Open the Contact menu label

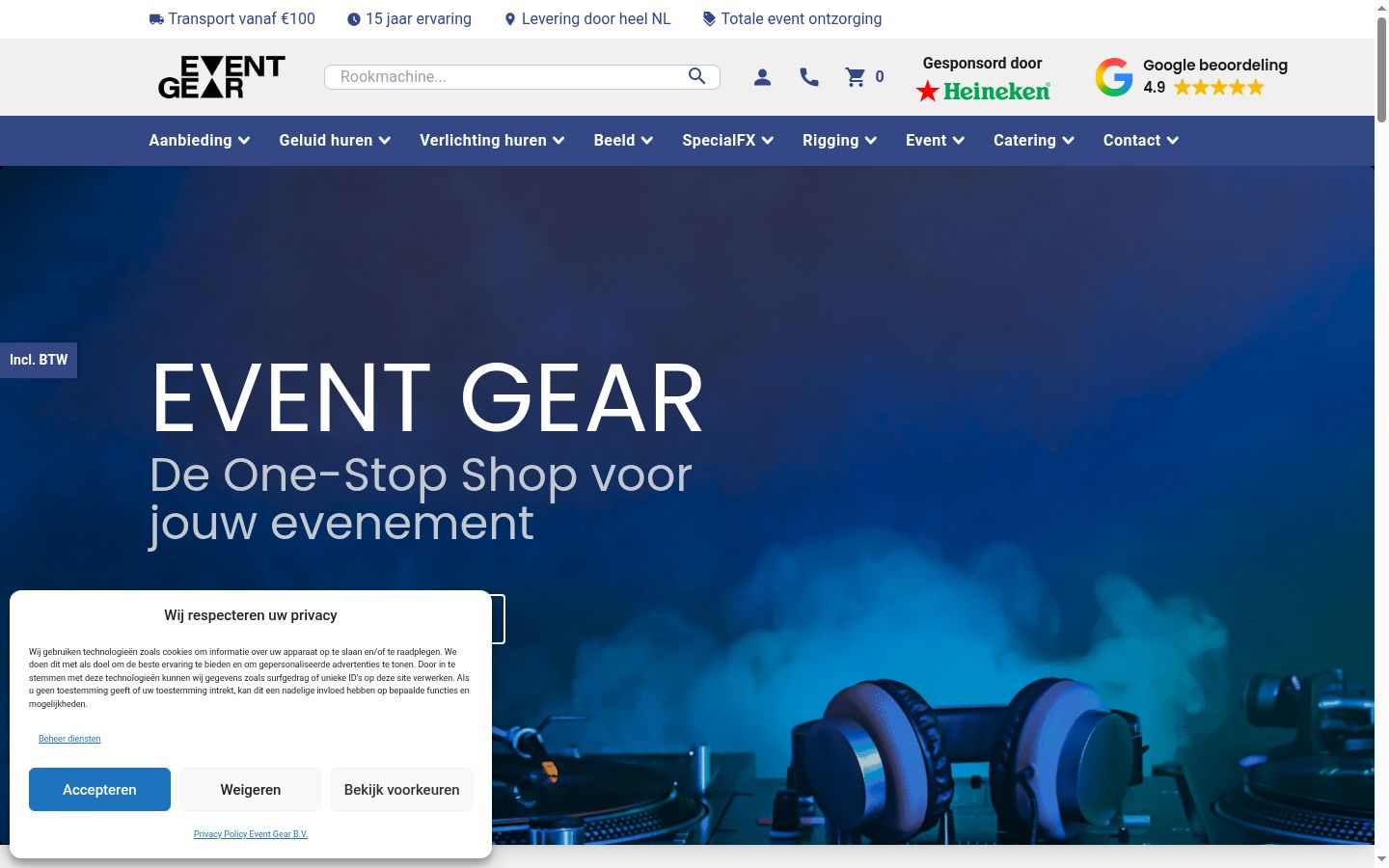pos(1131,141)
